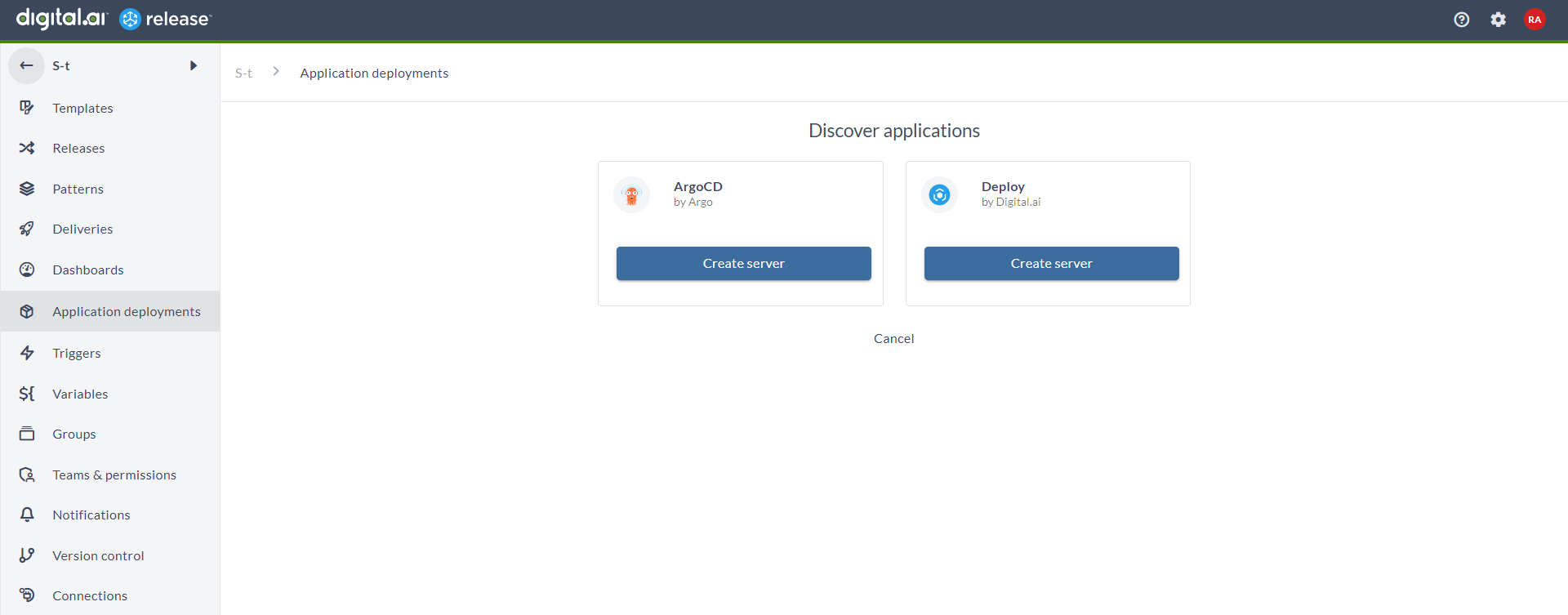Click the 'by Argo' subtitle
Screen dimensions: 1568x615
click(x=693, y=202)
